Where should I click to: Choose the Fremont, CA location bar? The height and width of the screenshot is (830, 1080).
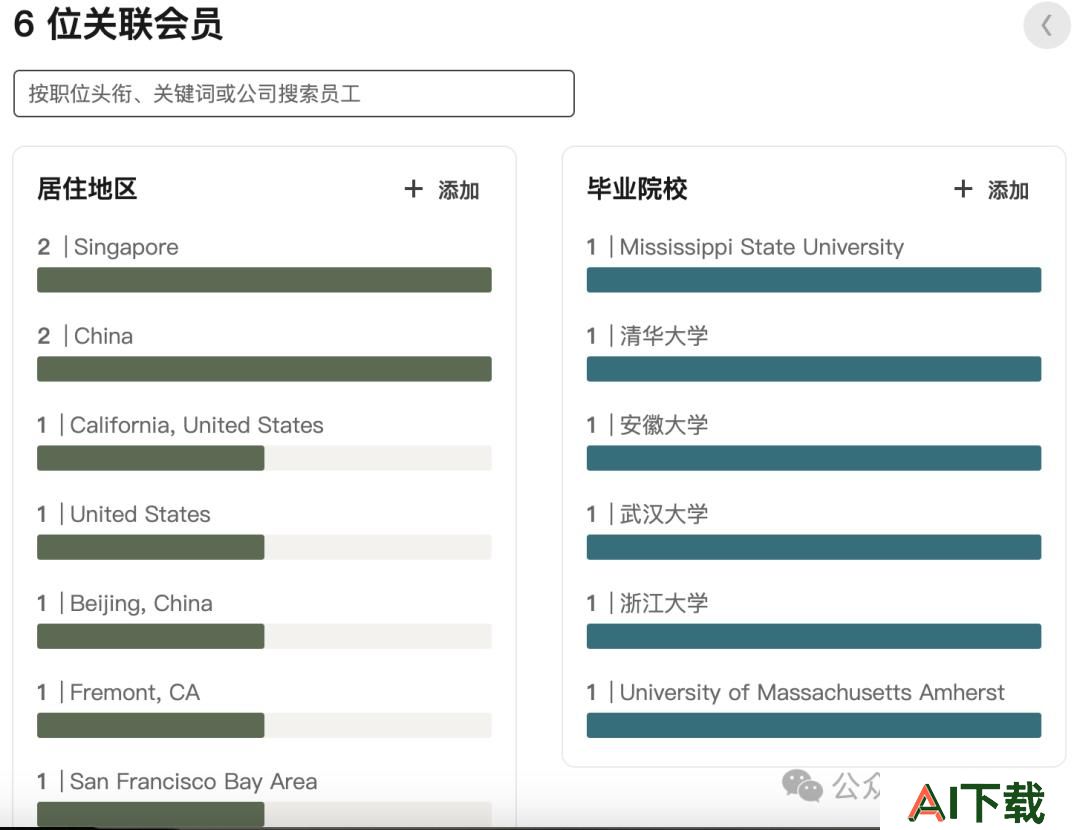click(x=264, y=725)
